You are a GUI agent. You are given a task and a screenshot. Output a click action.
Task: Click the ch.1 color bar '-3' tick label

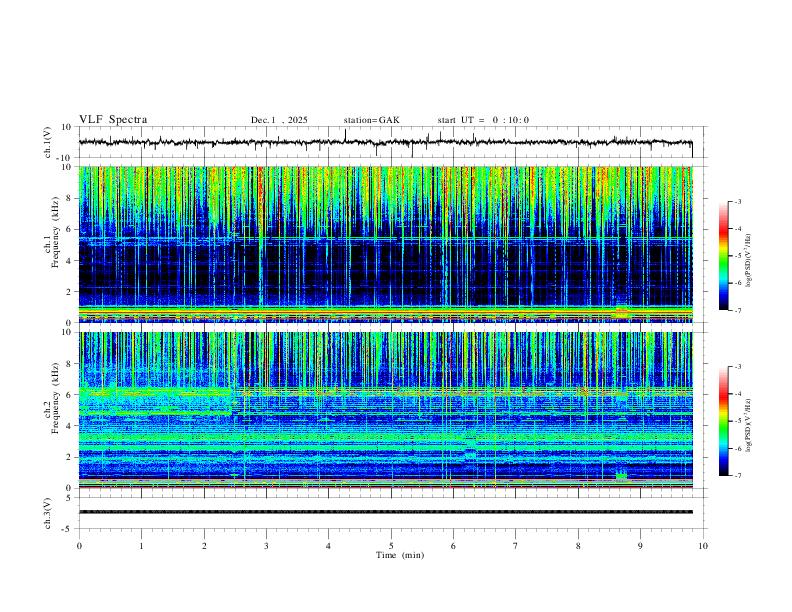point(737,201)
